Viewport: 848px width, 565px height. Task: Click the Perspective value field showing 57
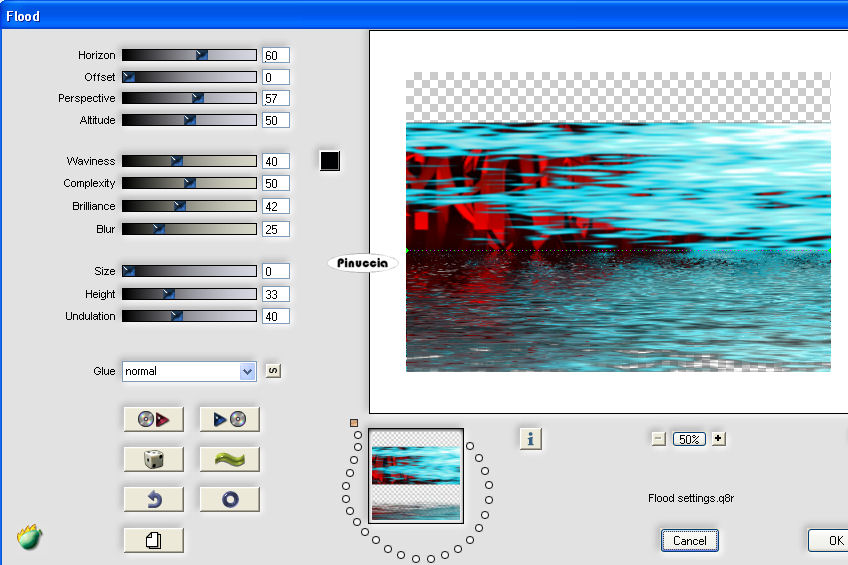[276, 98]
